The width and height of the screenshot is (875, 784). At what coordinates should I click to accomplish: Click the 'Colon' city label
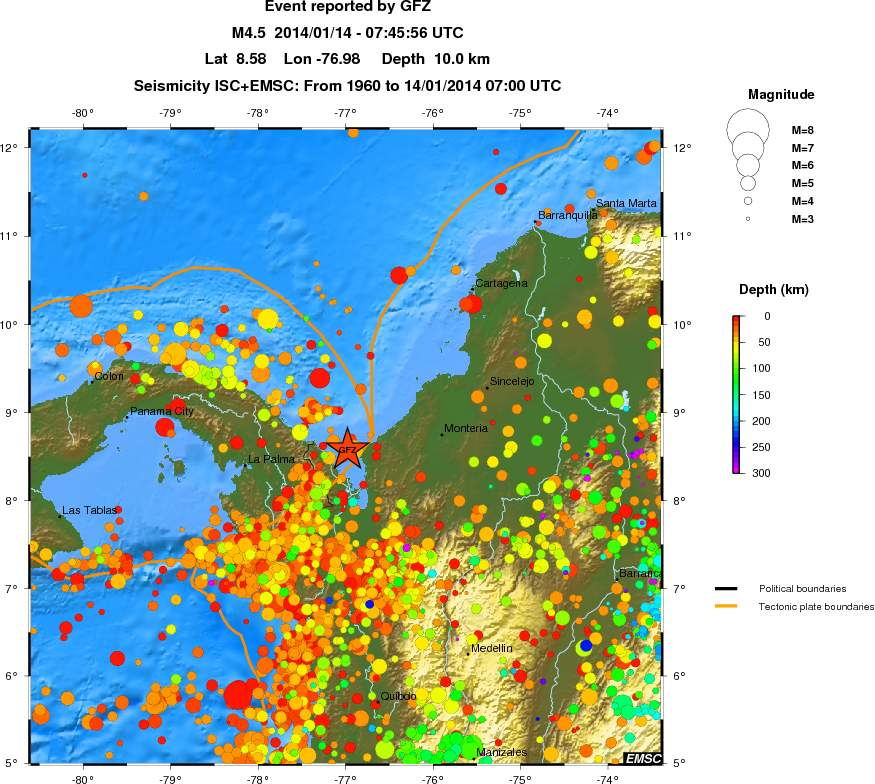coord(109,376)
